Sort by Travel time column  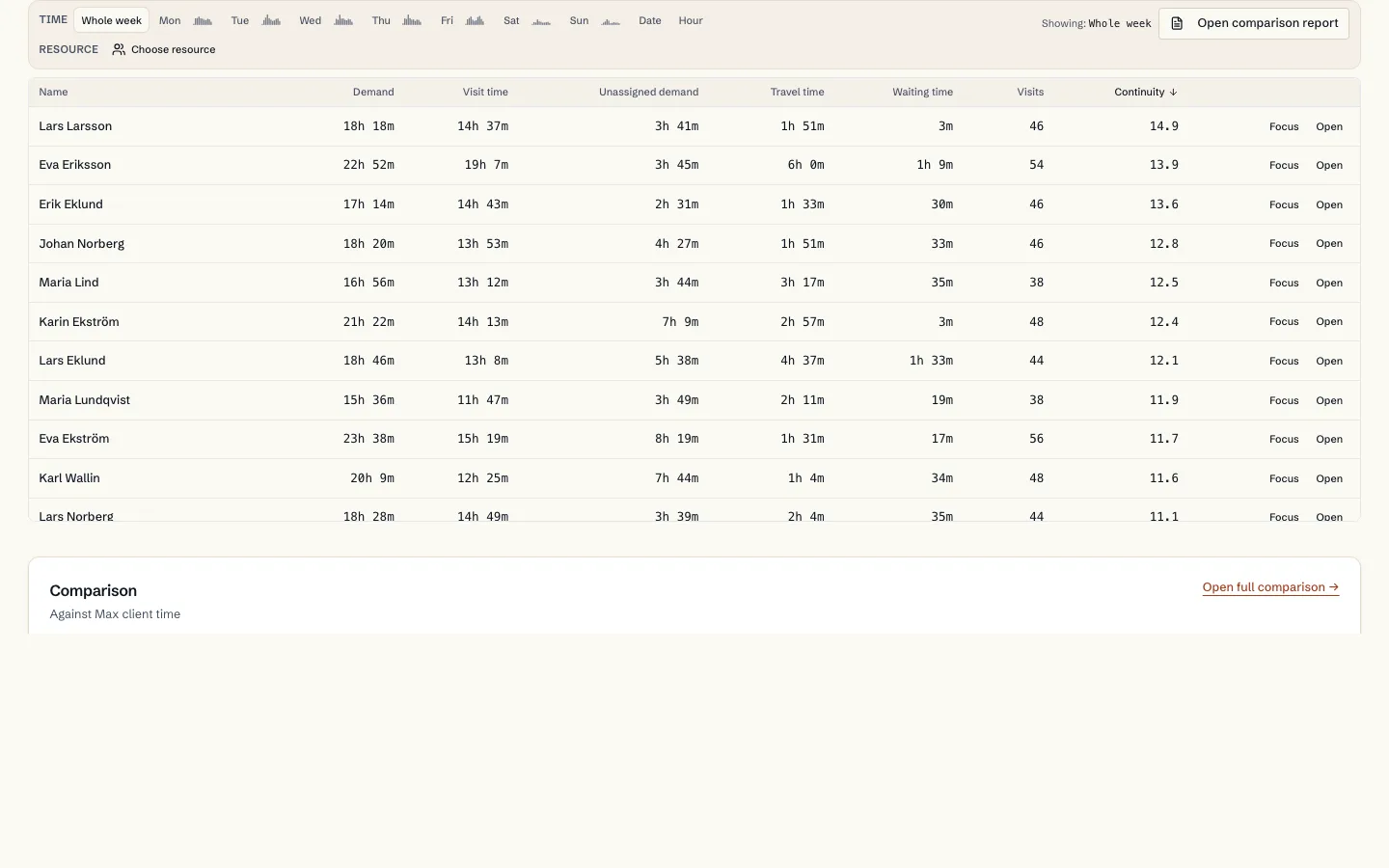(797, 93)
